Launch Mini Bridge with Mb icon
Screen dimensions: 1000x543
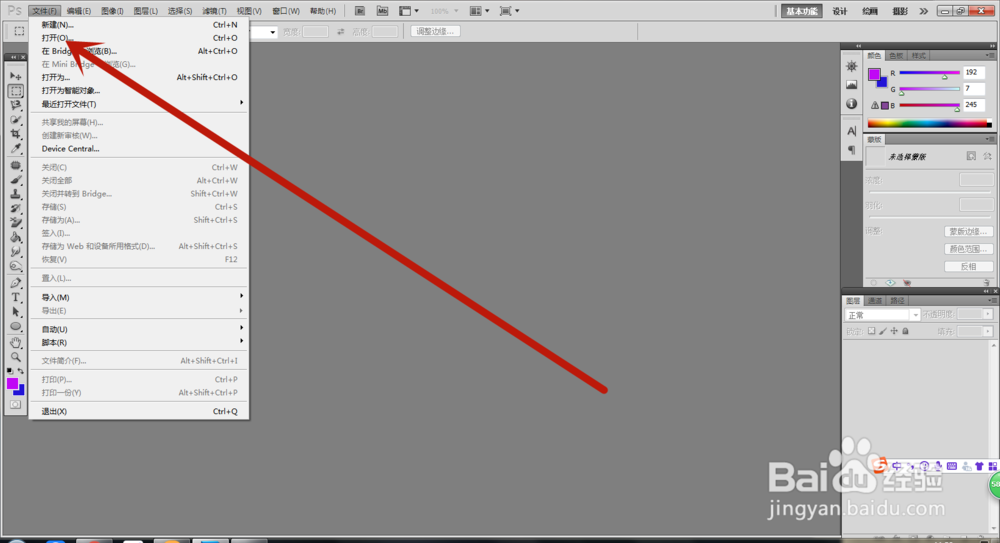click(382, 11)
